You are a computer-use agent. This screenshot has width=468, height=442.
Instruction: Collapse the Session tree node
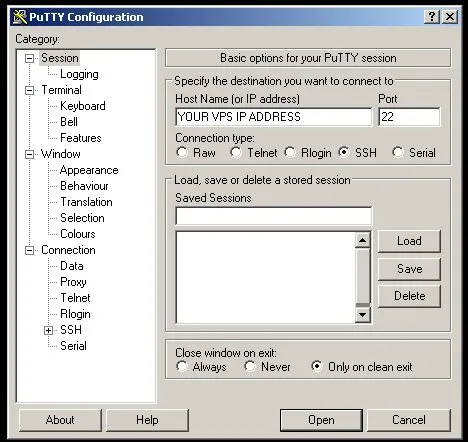pyautogui.click(x=29, y=59)
